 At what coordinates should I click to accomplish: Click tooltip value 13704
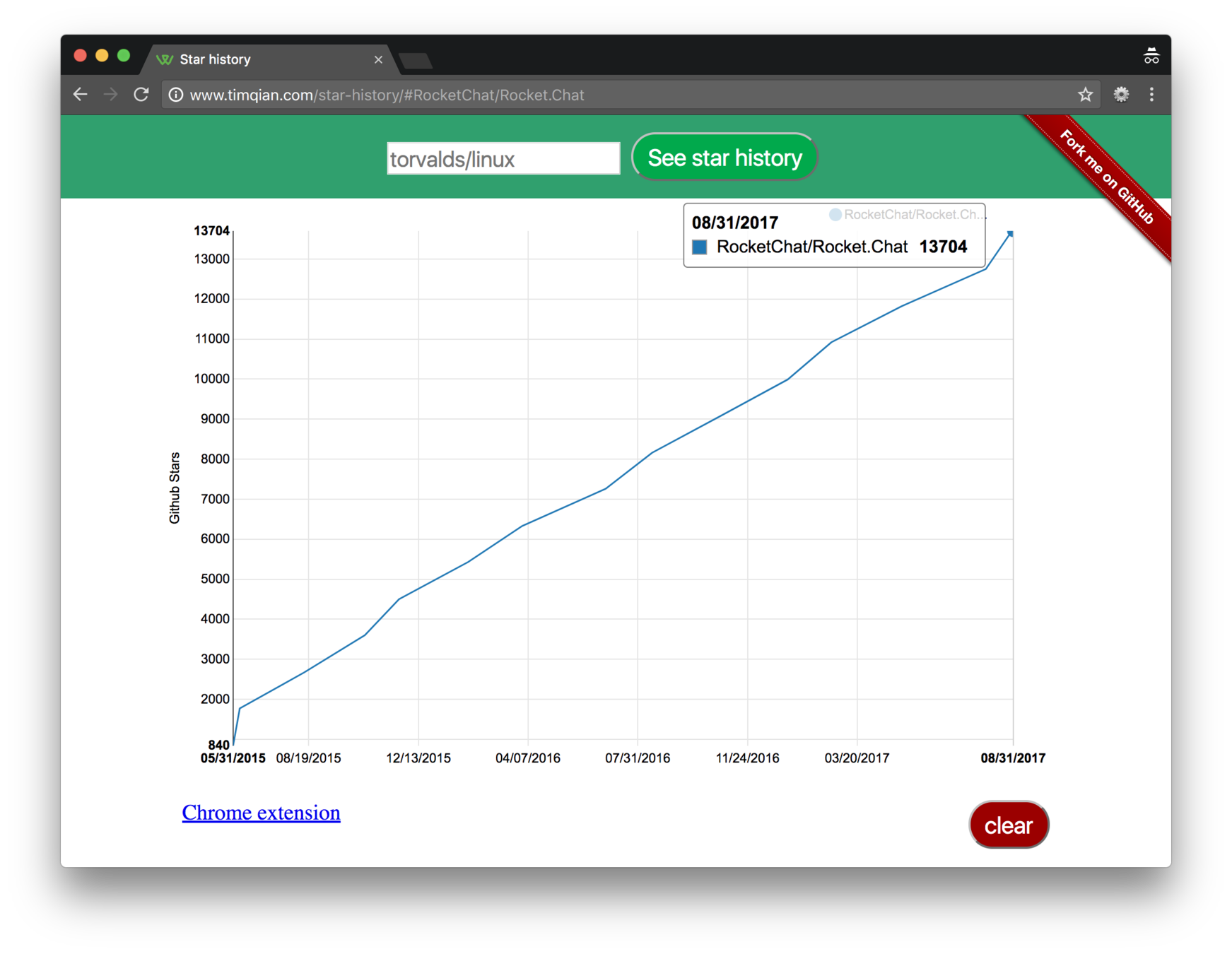(943, 247)
